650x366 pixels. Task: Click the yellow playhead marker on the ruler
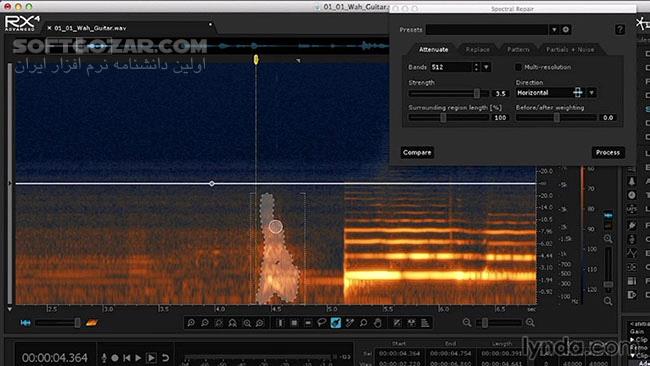[256, 60]
